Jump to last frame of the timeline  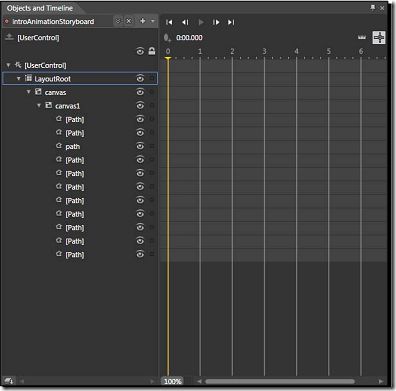(x=231, y=22)
